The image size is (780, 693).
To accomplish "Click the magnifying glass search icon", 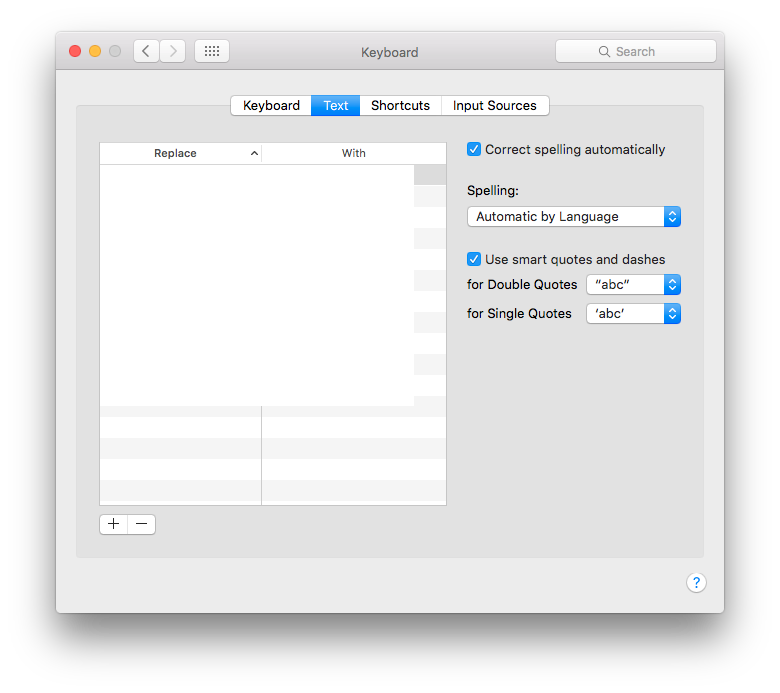I will pyautogui.click(x=604, y=51).
